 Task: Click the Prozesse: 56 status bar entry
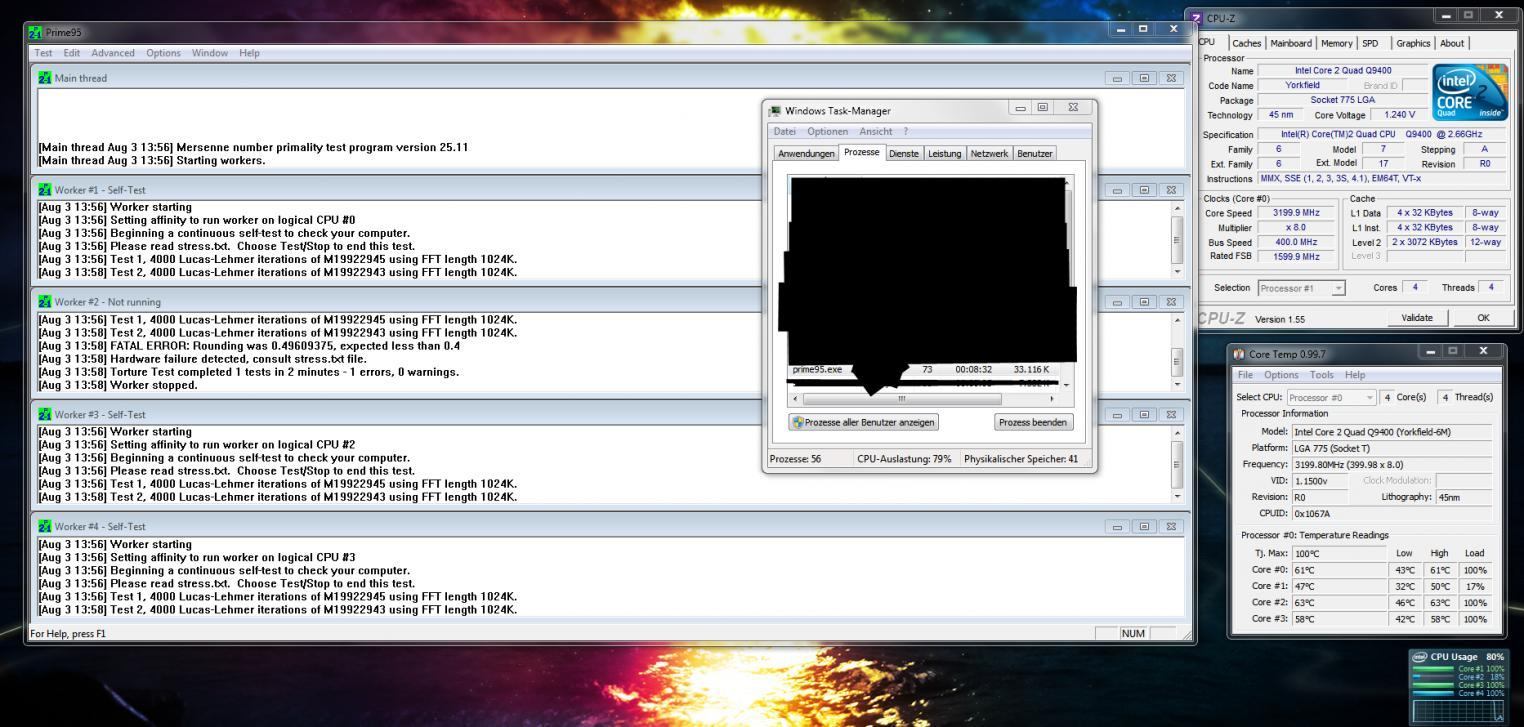pos(795,459)
